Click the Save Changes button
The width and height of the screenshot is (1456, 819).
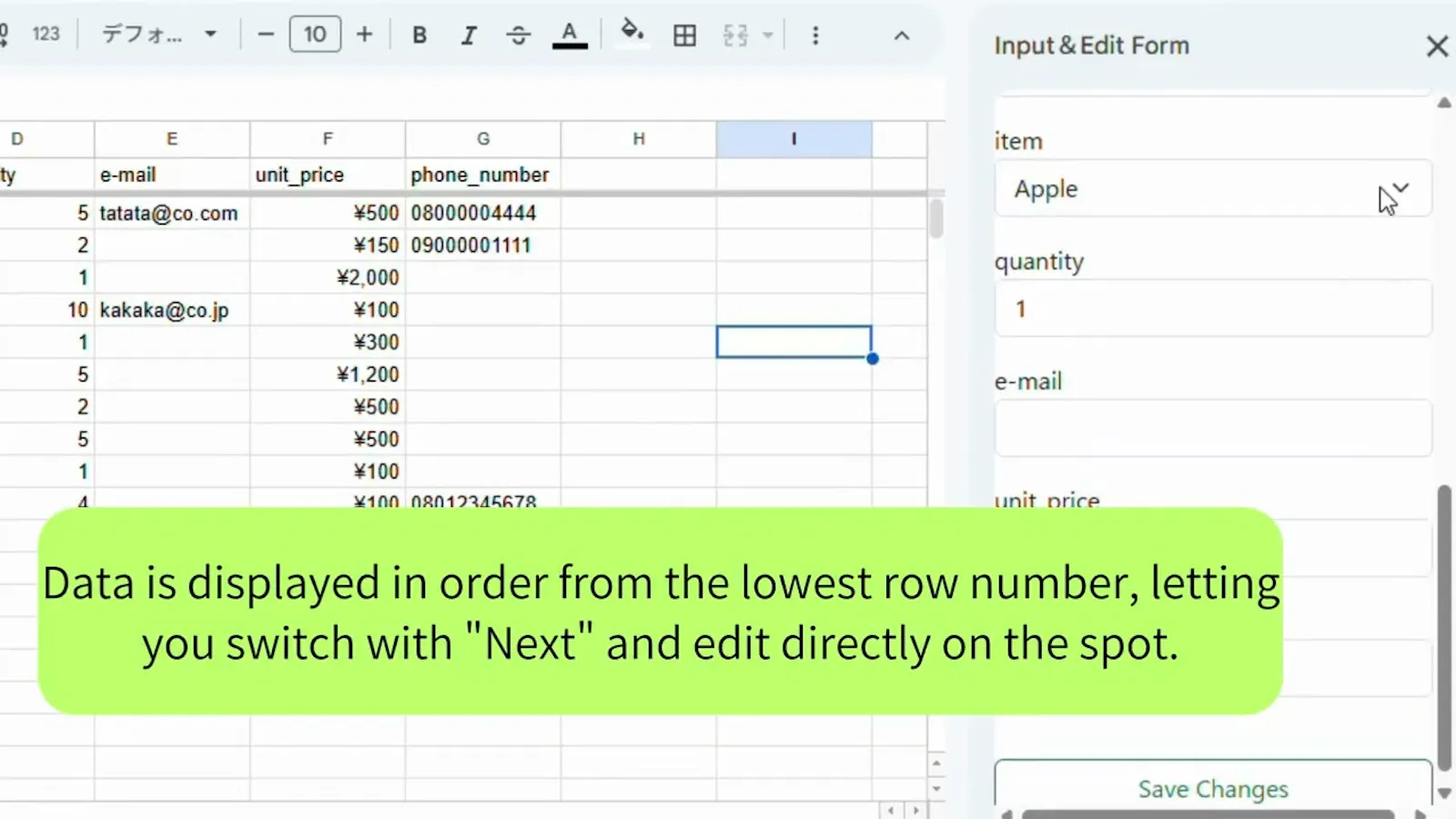(x=1213, y=788)
